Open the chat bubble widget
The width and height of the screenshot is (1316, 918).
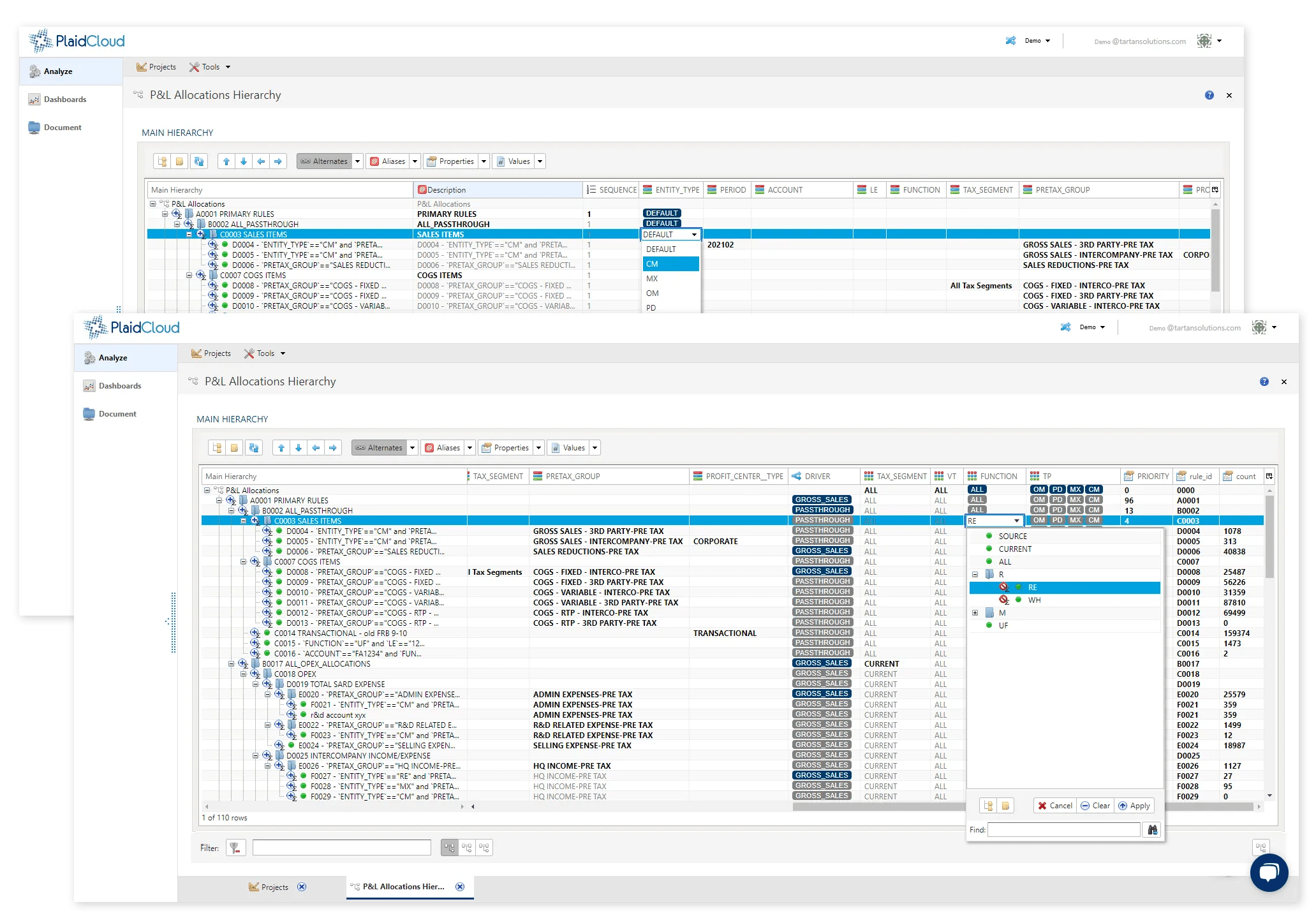pos(1269,872)
